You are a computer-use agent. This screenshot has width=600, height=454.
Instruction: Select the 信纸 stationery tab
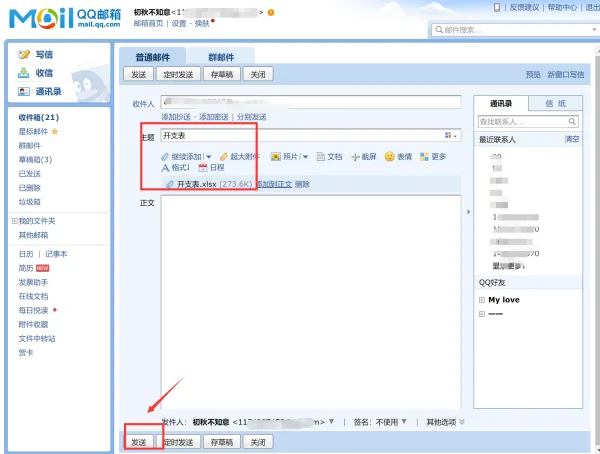[x=555, y=103]
